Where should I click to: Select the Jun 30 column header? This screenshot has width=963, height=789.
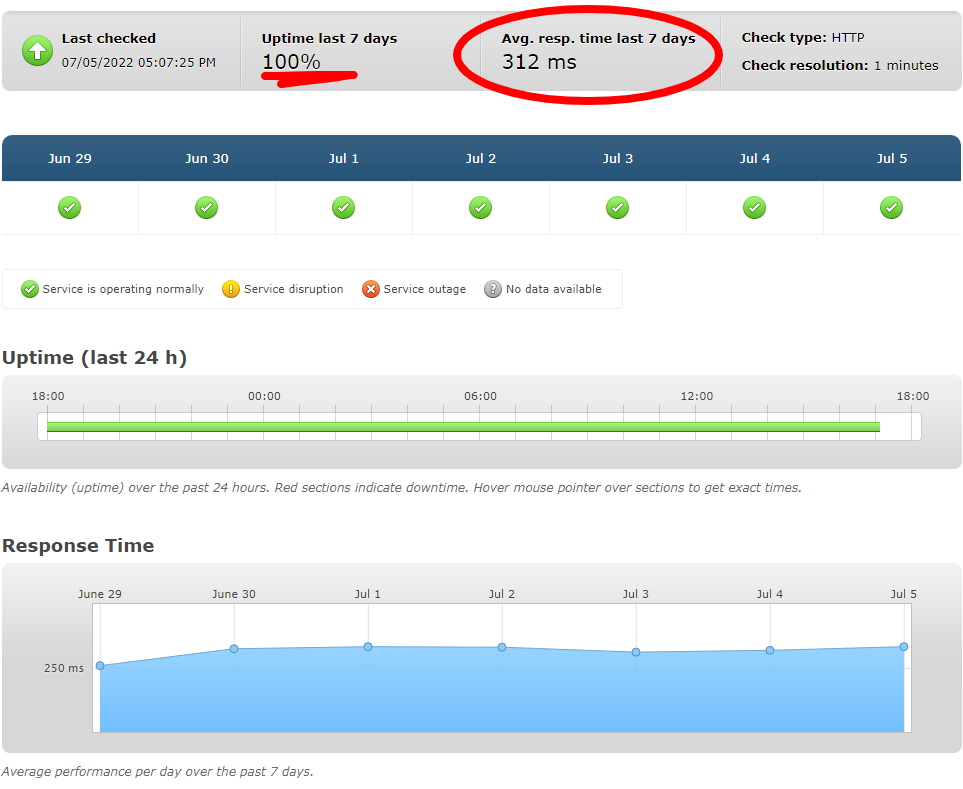207,158
